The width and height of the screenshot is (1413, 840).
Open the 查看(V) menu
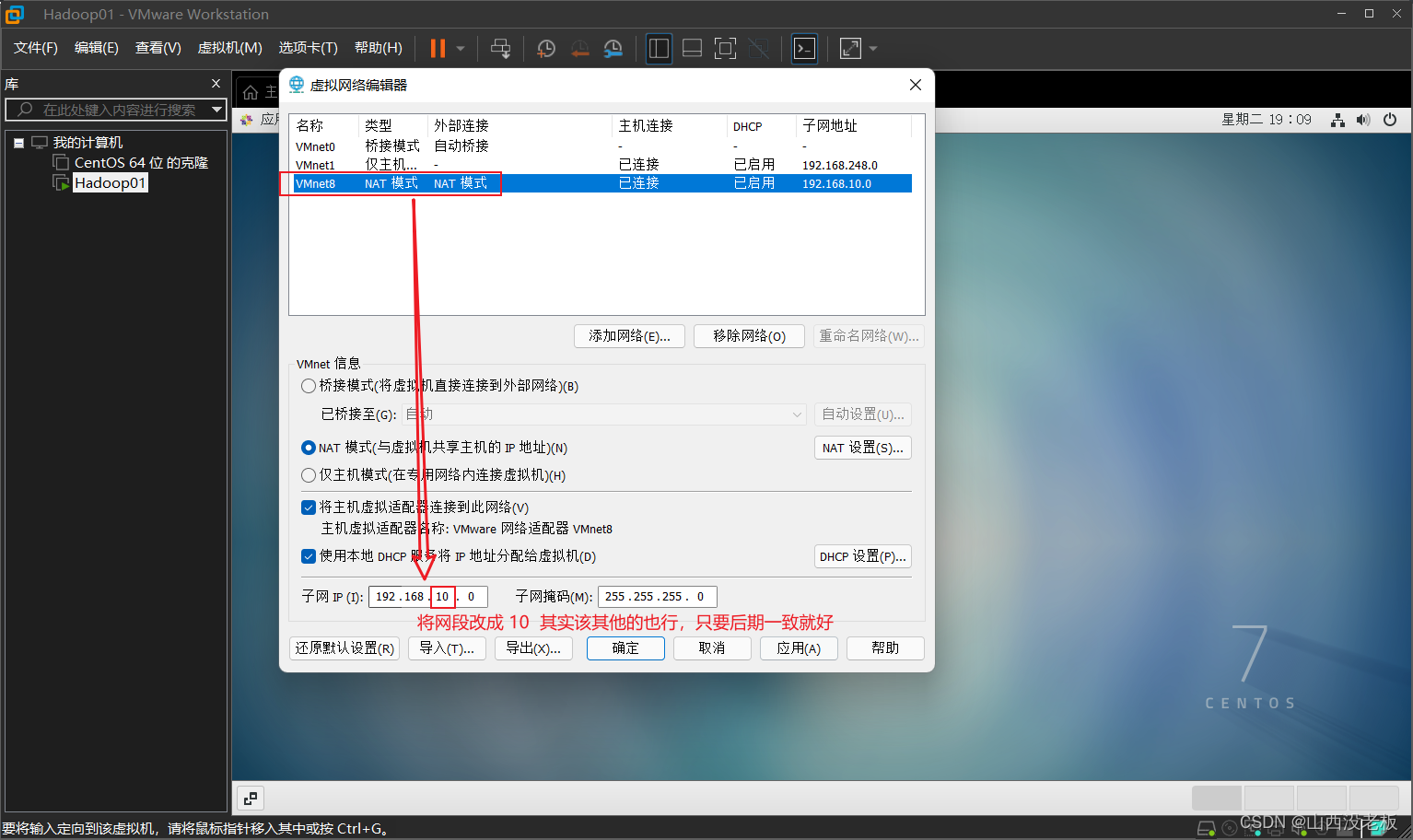point(158,48)
